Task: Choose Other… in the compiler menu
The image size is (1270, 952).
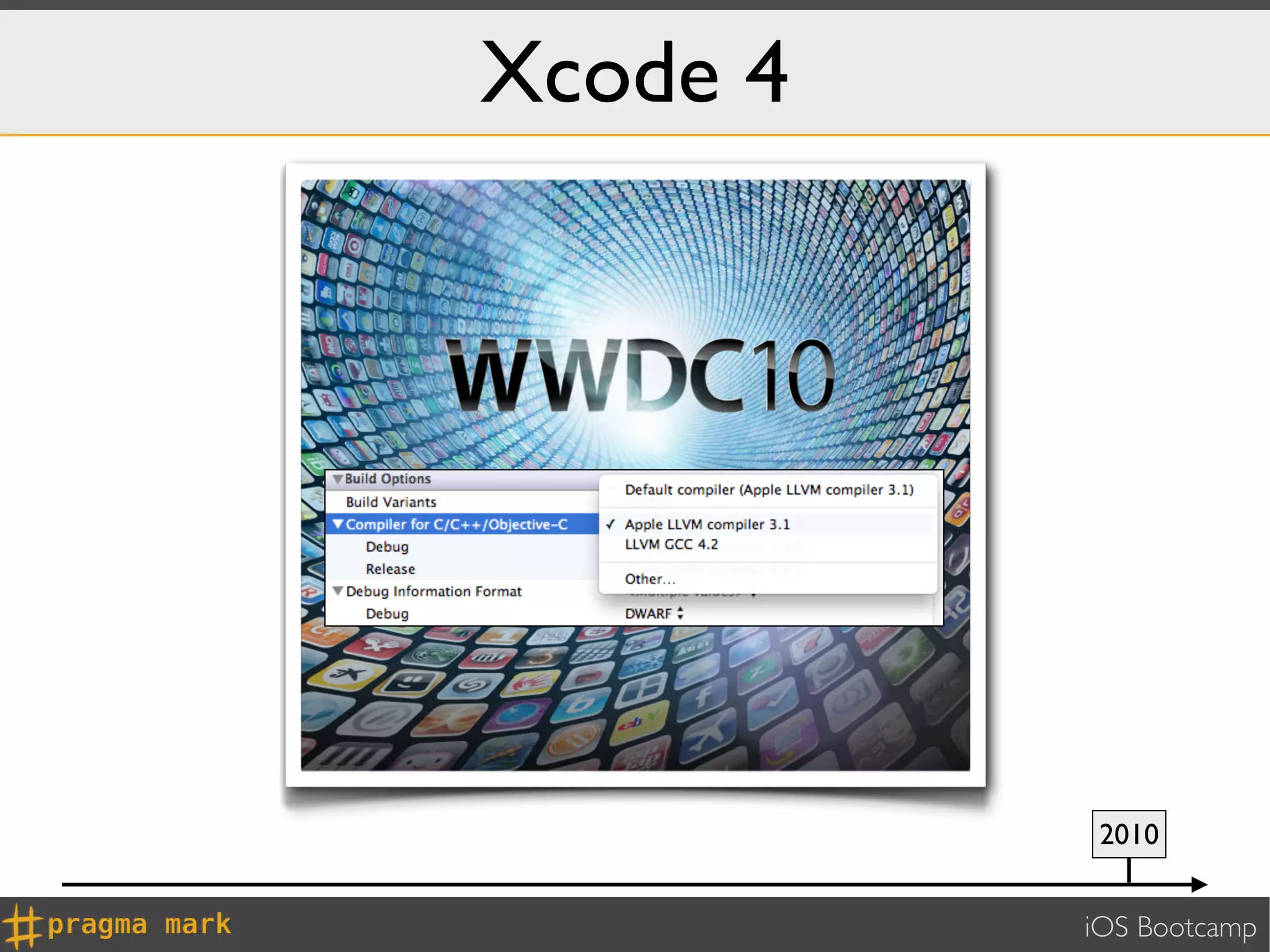Action: 768,579
